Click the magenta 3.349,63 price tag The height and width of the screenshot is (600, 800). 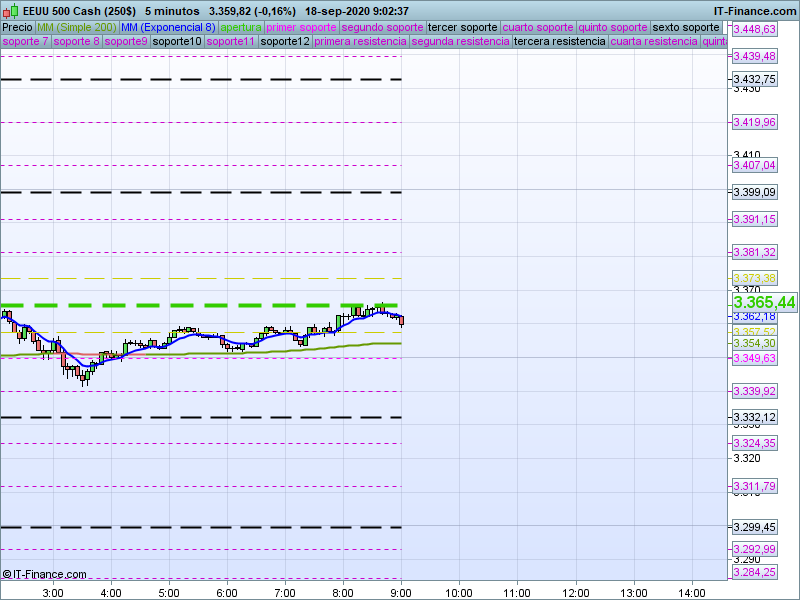coord(754,358)
